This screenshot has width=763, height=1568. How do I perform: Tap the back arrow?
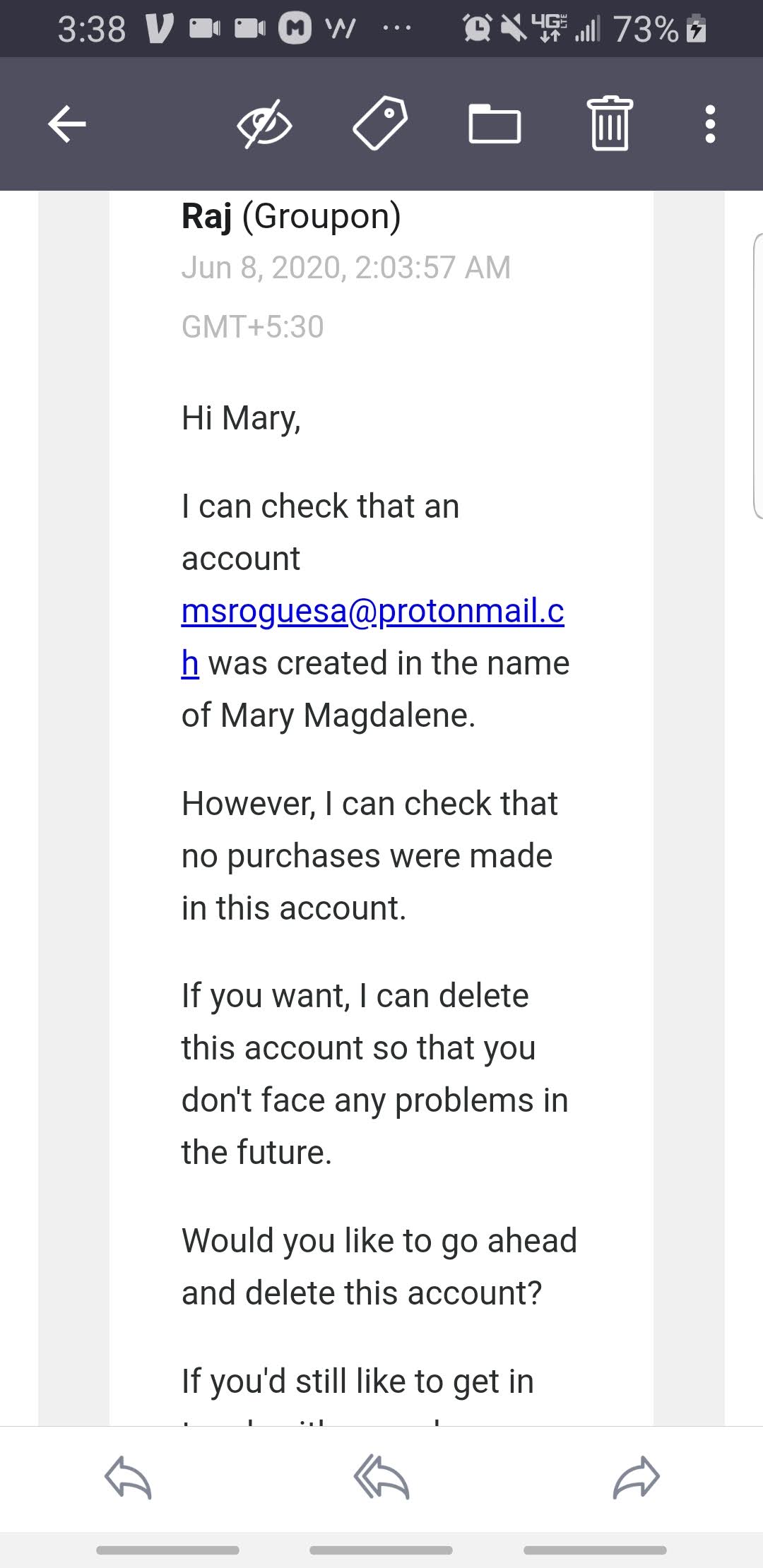(x=67, y=124)
